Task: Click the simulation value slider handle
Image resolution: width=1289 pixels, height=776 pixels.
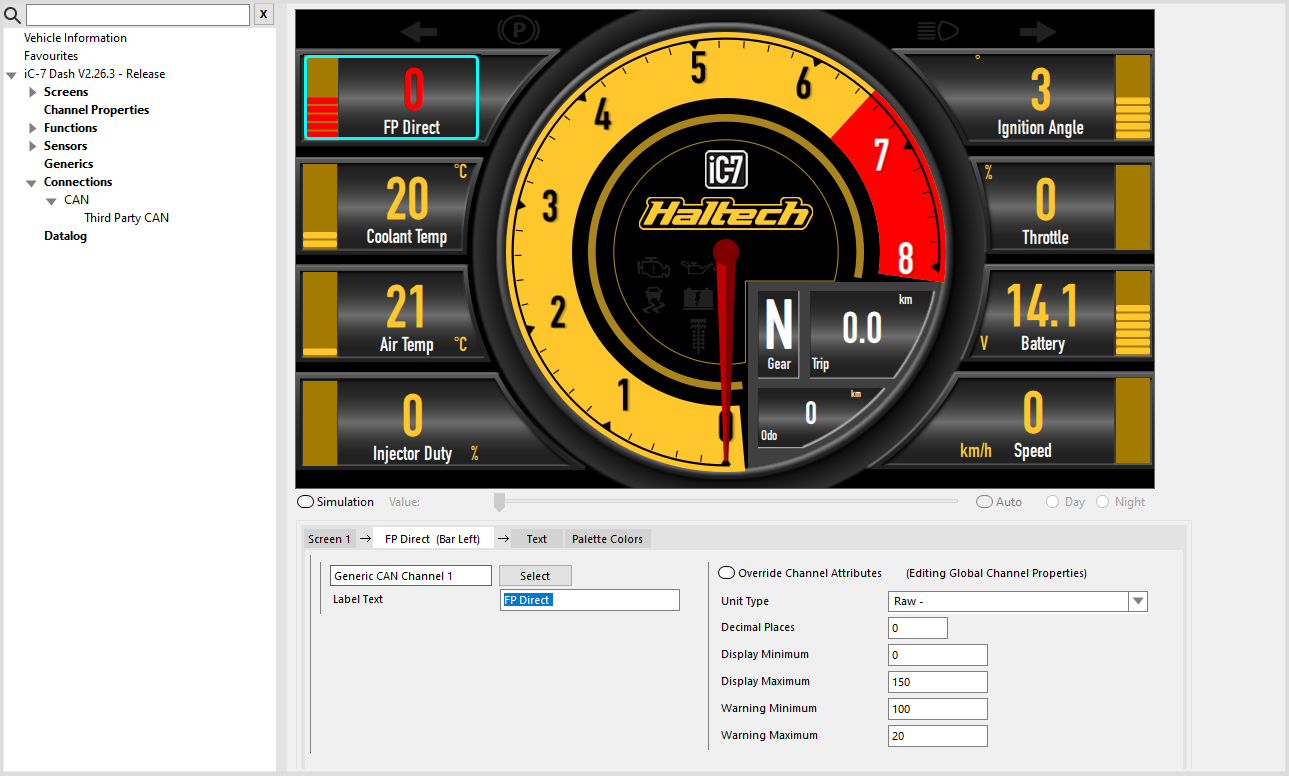Action: click(499, 502)
